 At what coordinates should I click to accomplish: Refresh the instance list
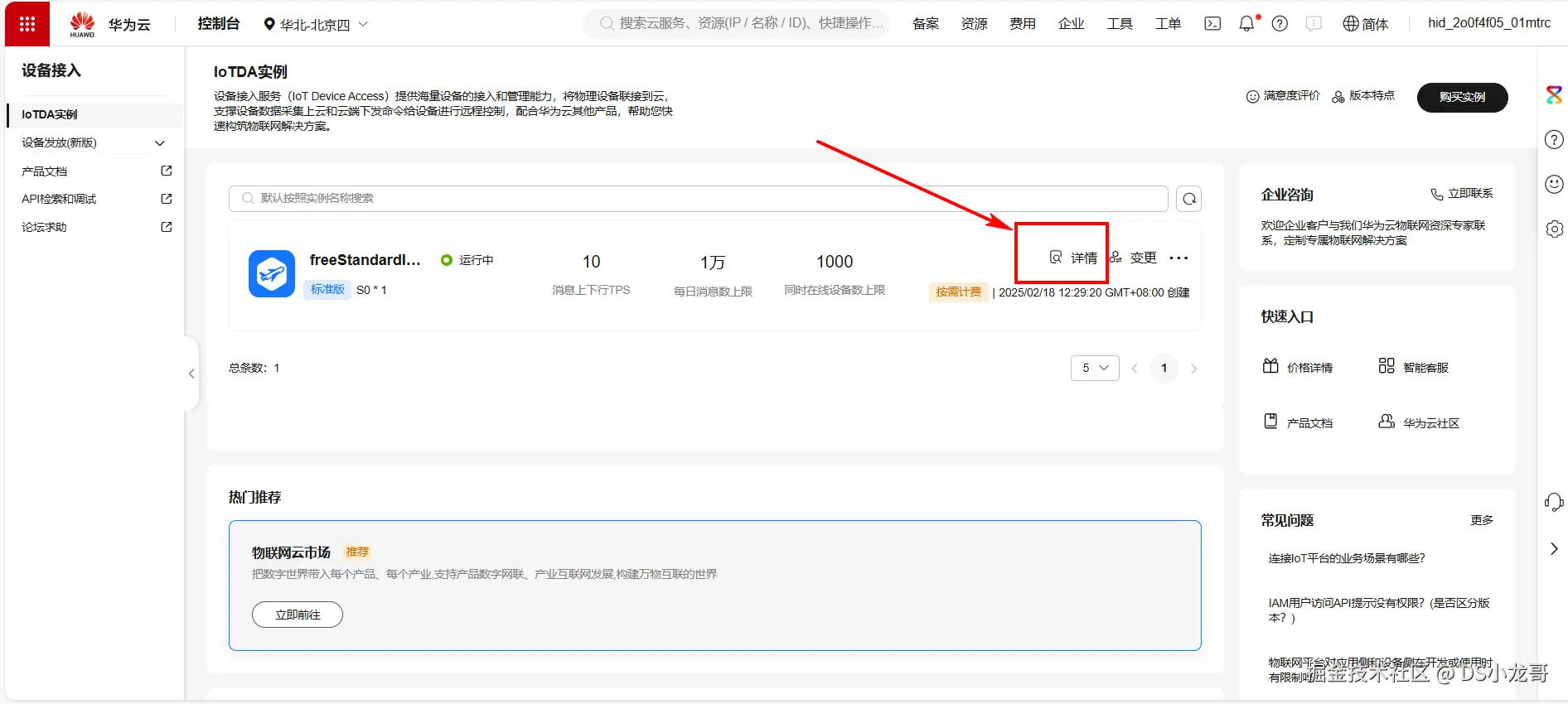tap(1189, 199)
